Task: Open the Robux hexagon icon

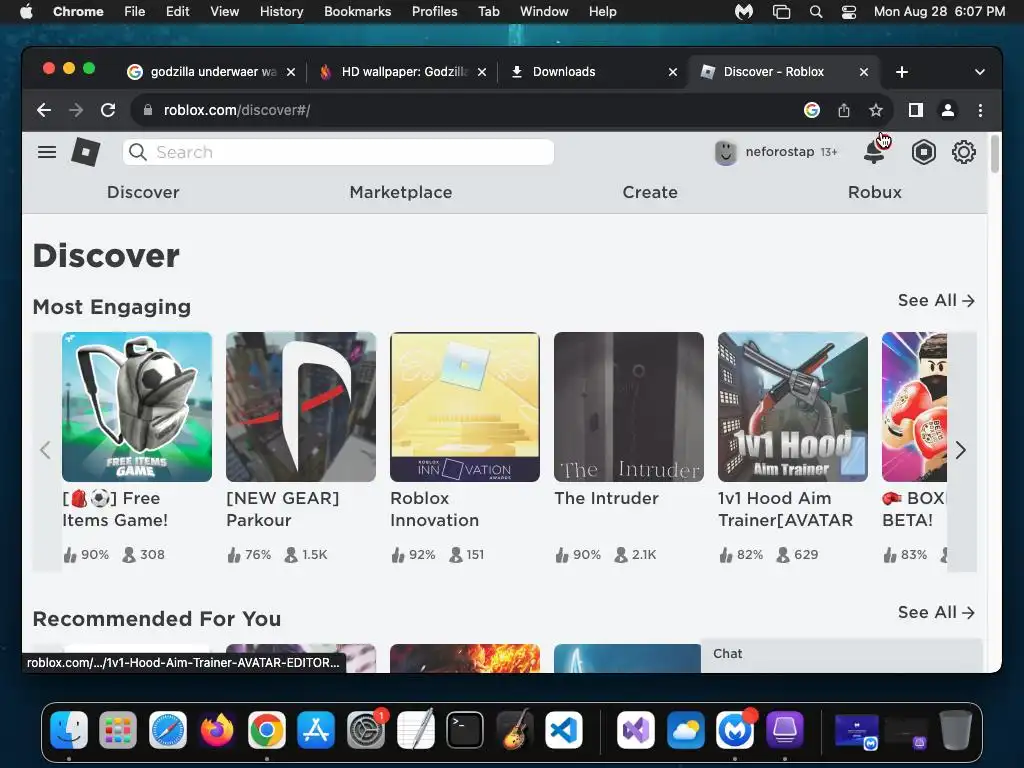Action: [923, 152]
